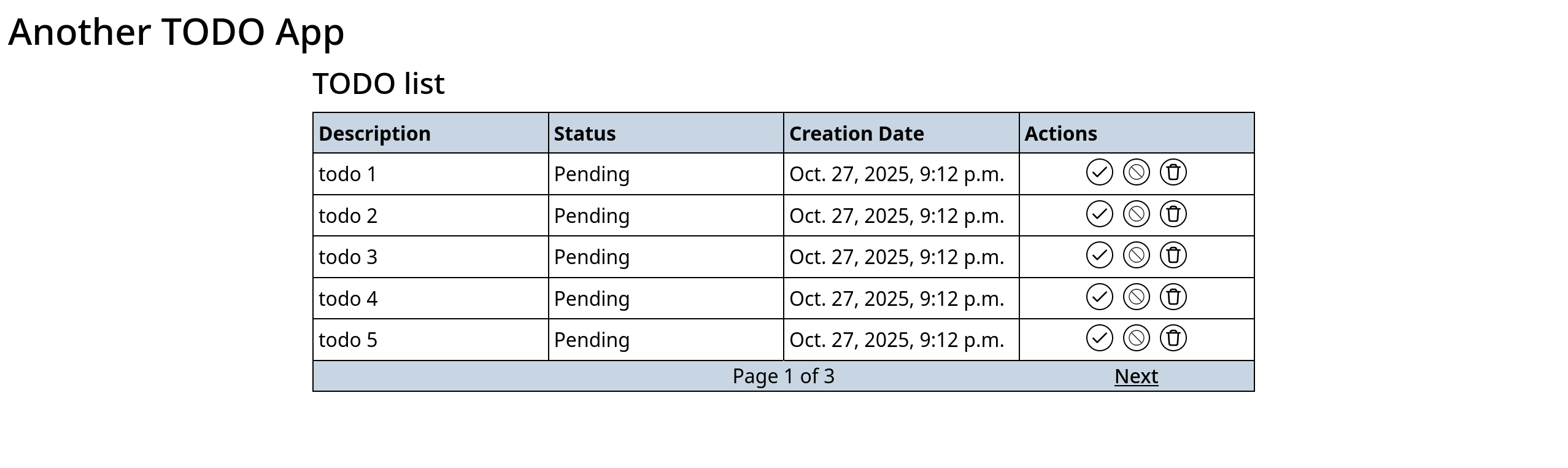Check off todo 4 as done
The image size is (1568, 468).
click(1099, 297)
